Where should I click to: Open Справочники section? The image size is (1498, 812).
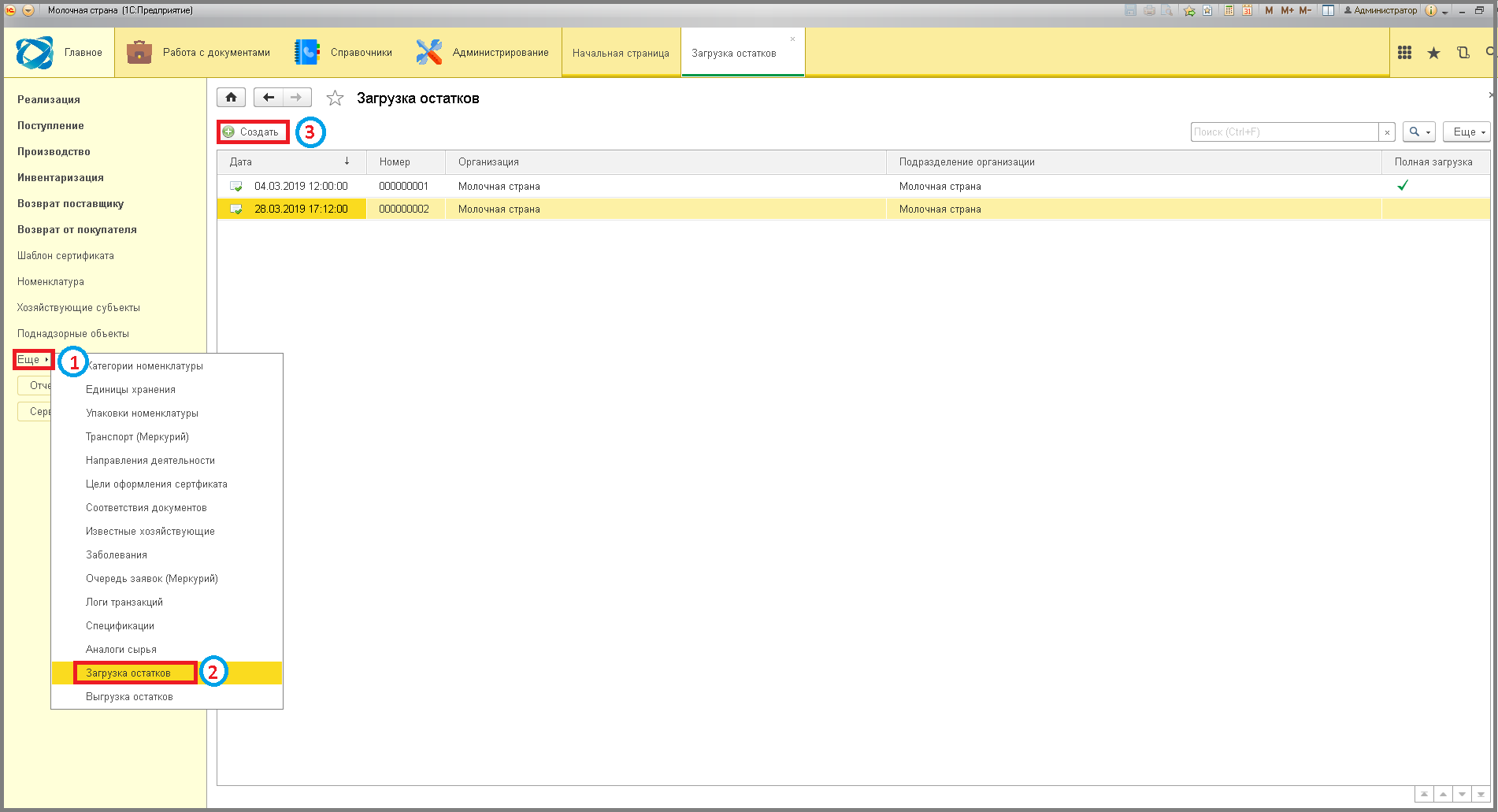(x=343, y=53)
